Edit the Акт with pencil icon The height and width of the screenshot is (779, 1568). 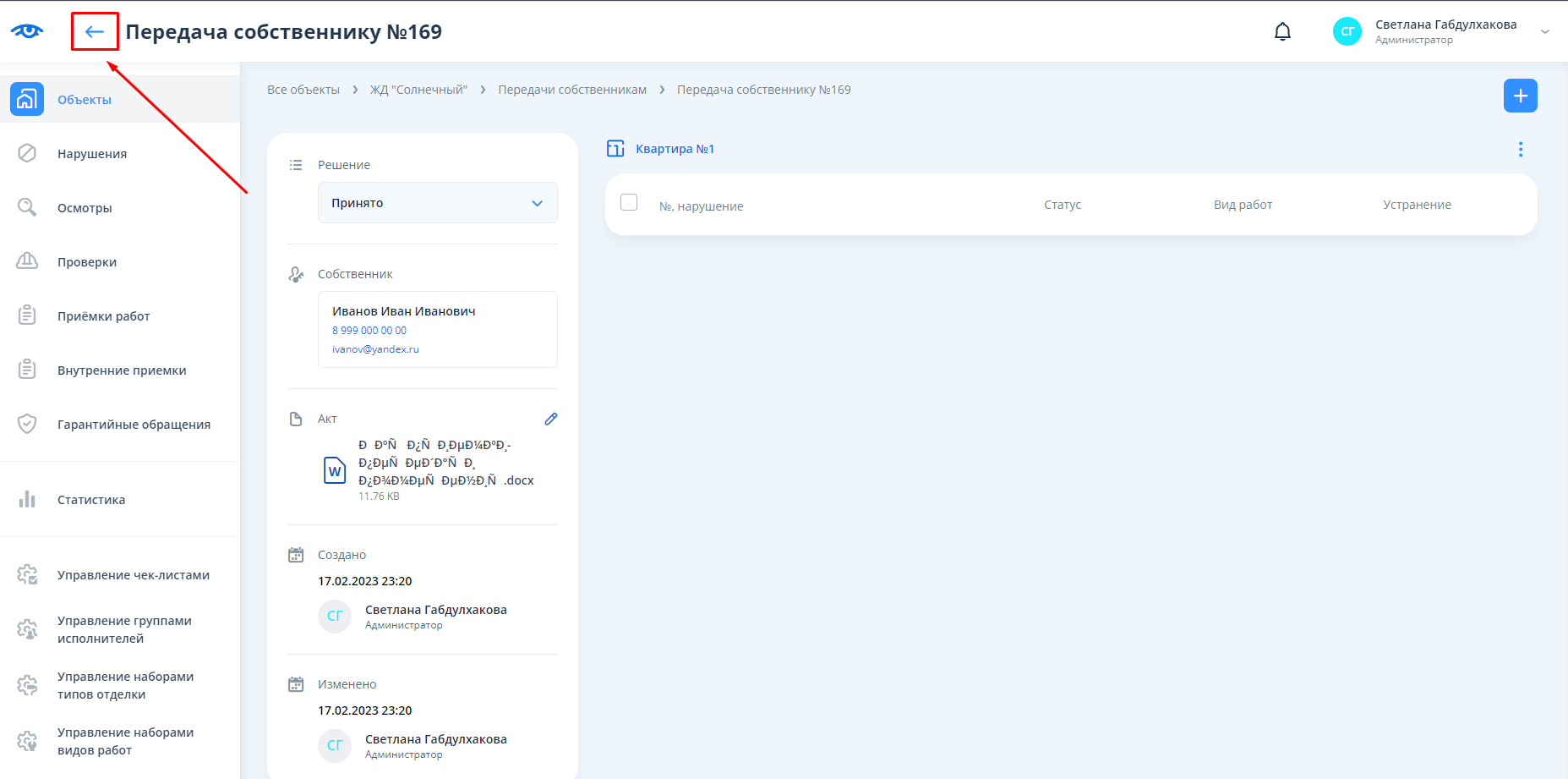coord(550,419)
